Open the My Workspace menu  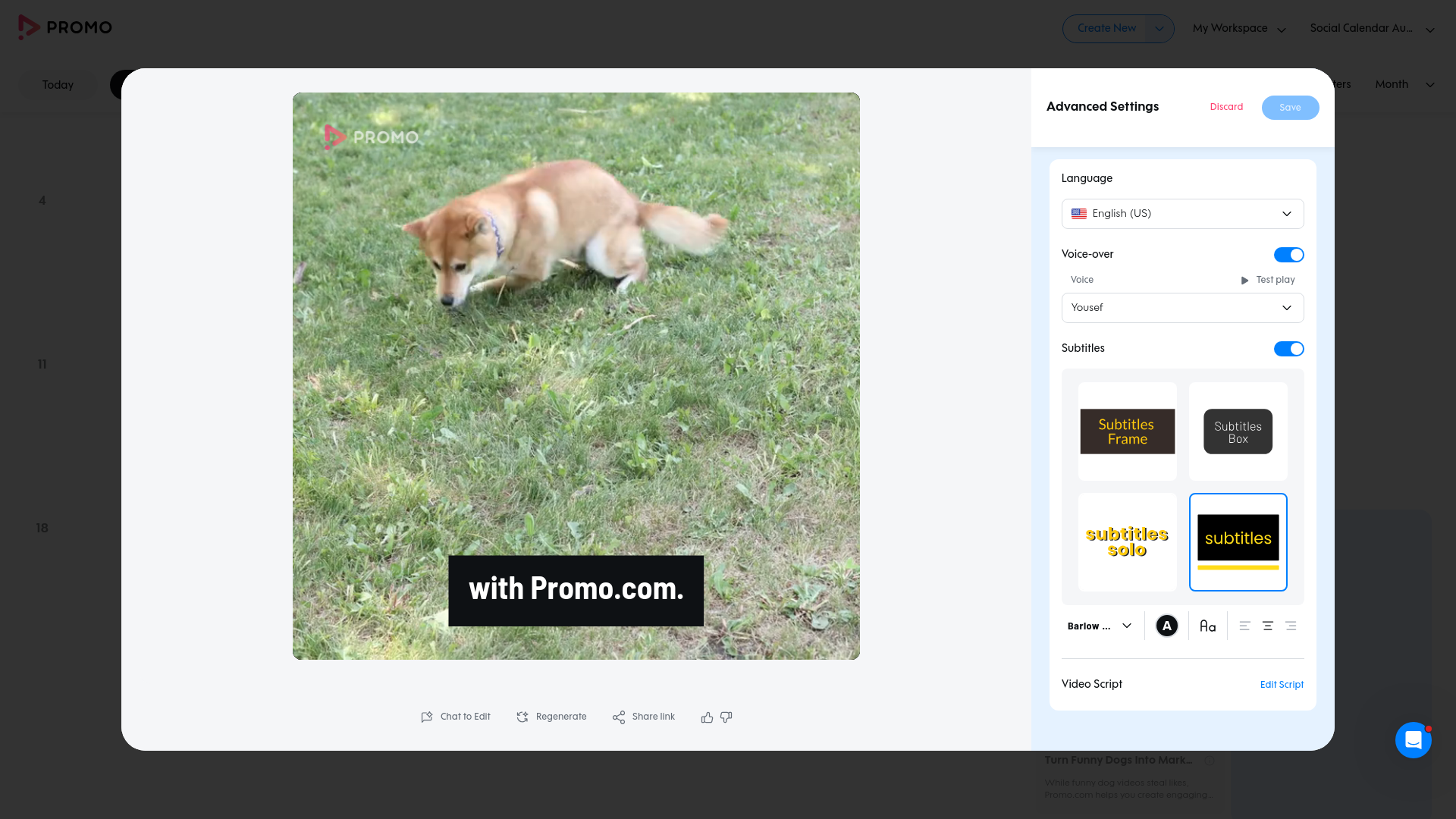[x=1239, y=29]
